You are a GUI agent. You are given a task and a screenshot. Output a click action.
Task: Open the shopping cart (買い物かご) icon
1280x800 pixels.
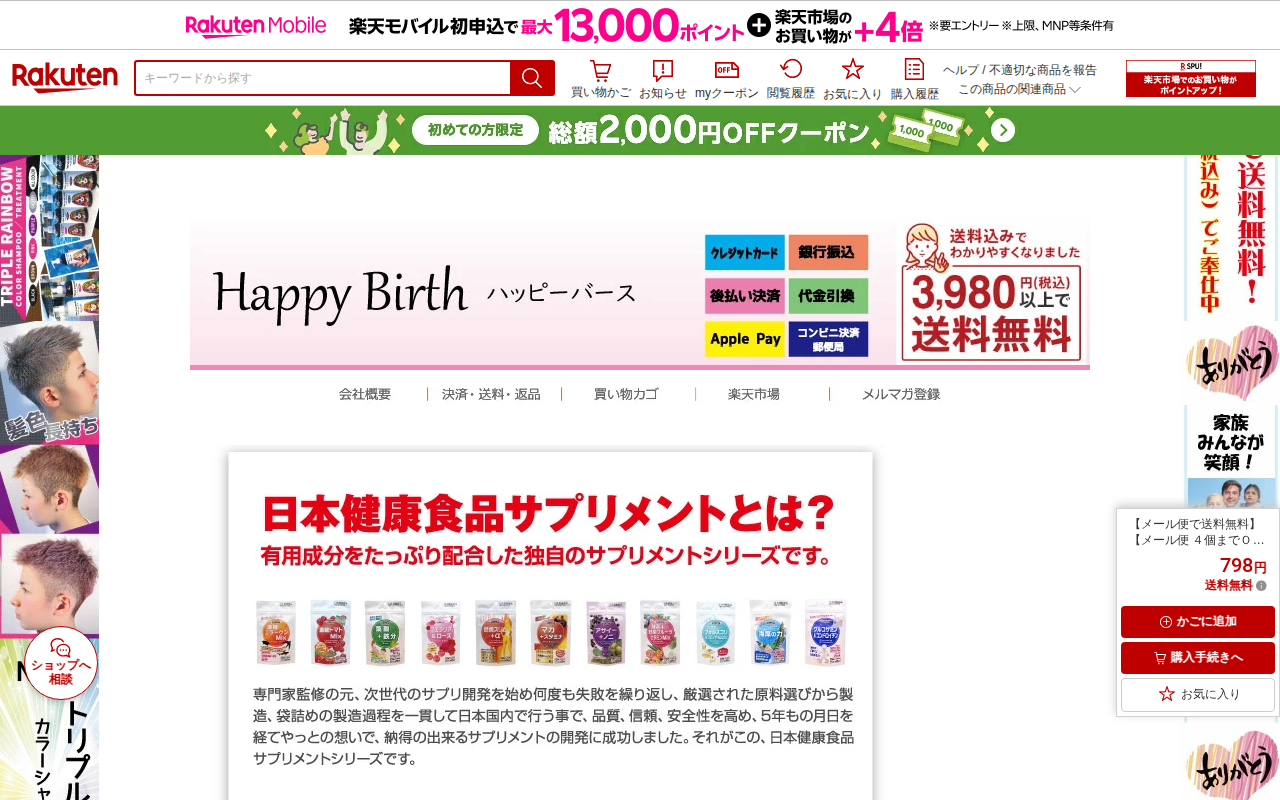600,80
